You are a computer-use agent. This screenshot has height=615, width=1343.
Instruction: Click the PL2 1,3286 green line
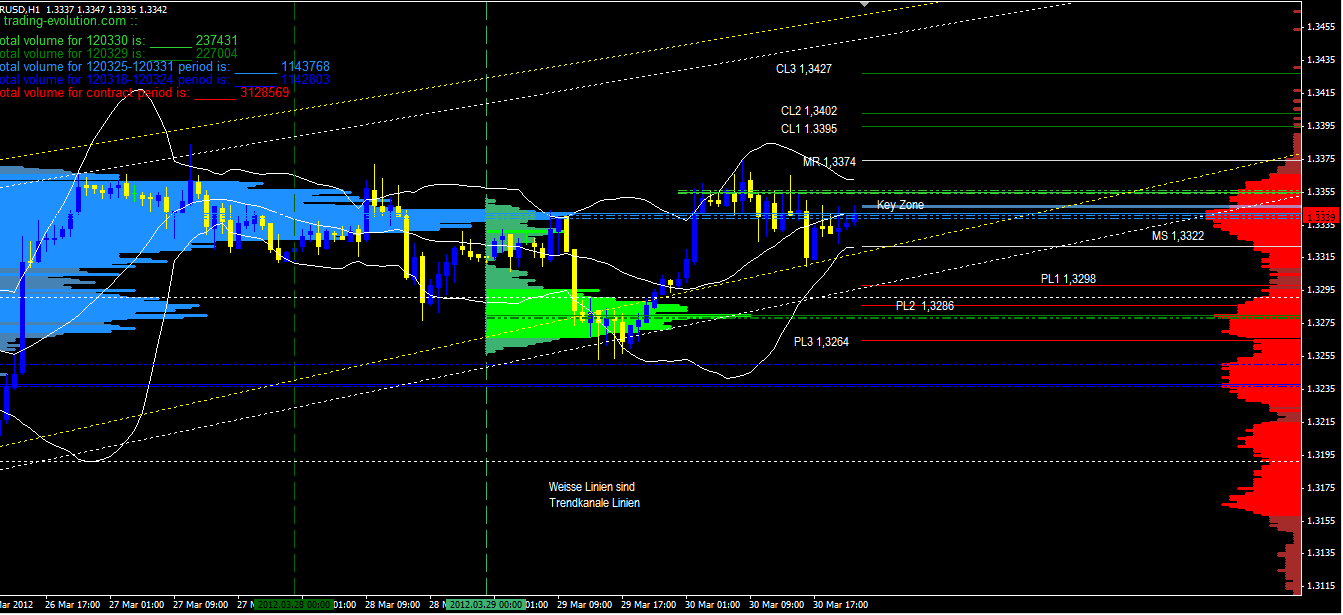click(925, 307)
